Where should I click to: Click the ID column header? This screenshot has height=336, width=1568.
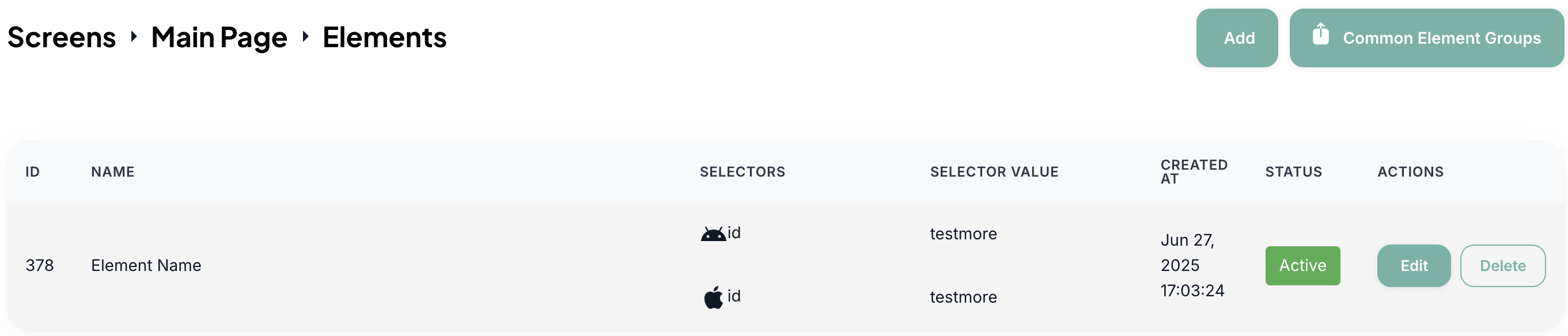[33, 172]
